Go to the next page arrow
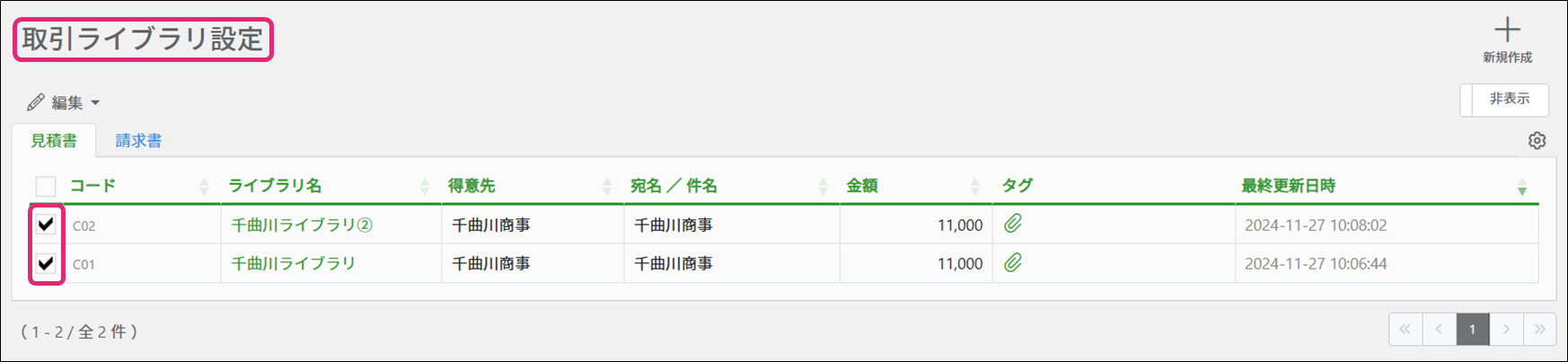This screenshot has height=362, width=1568. 1506,330
